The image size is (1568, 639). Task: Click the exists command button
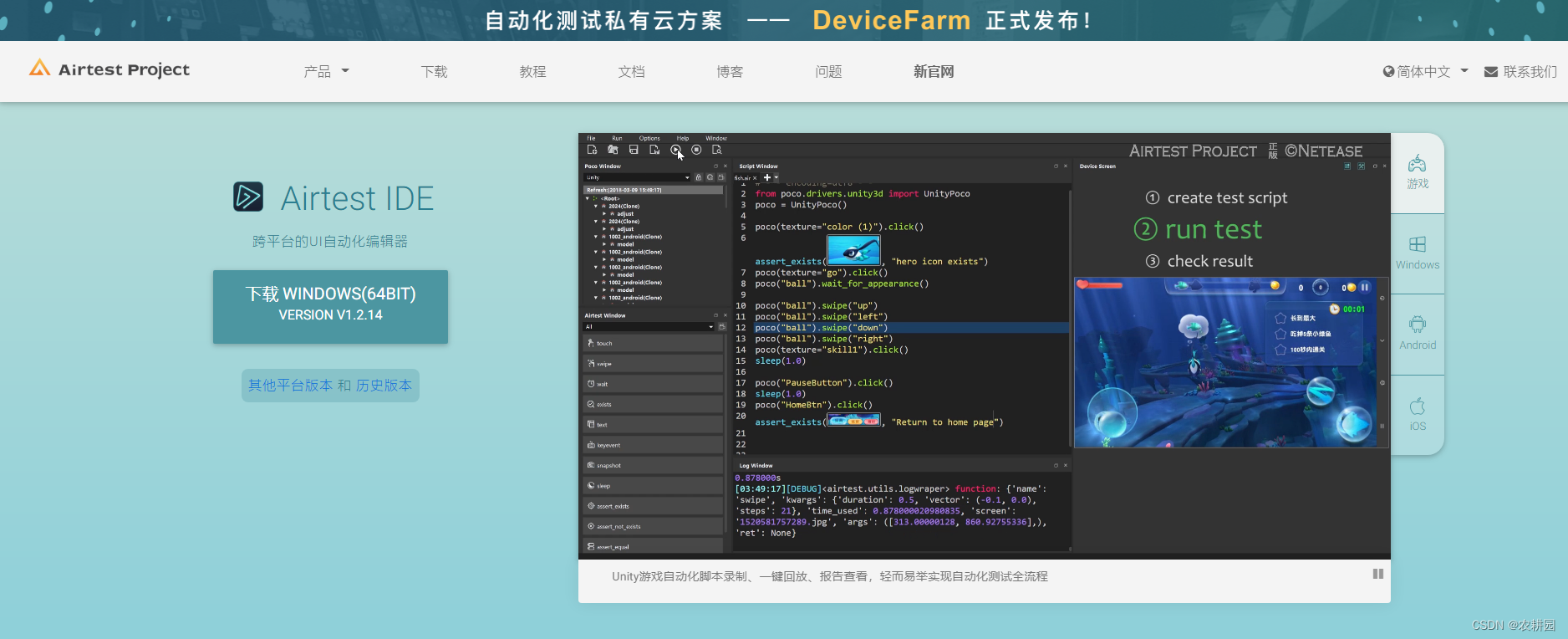(x=653, y=404)
